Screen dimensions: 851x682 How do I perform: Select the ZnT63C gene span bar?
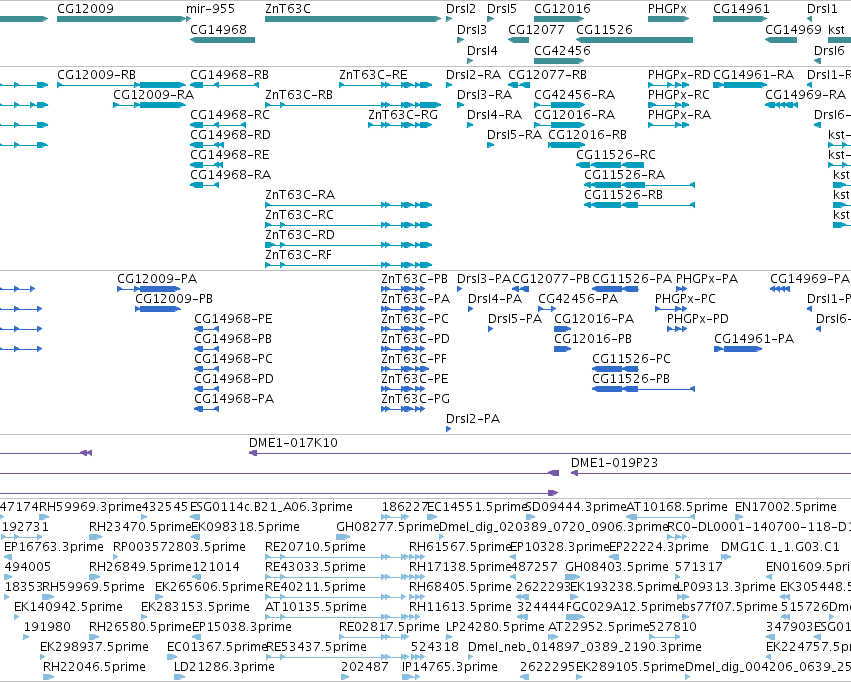(353, 19)
